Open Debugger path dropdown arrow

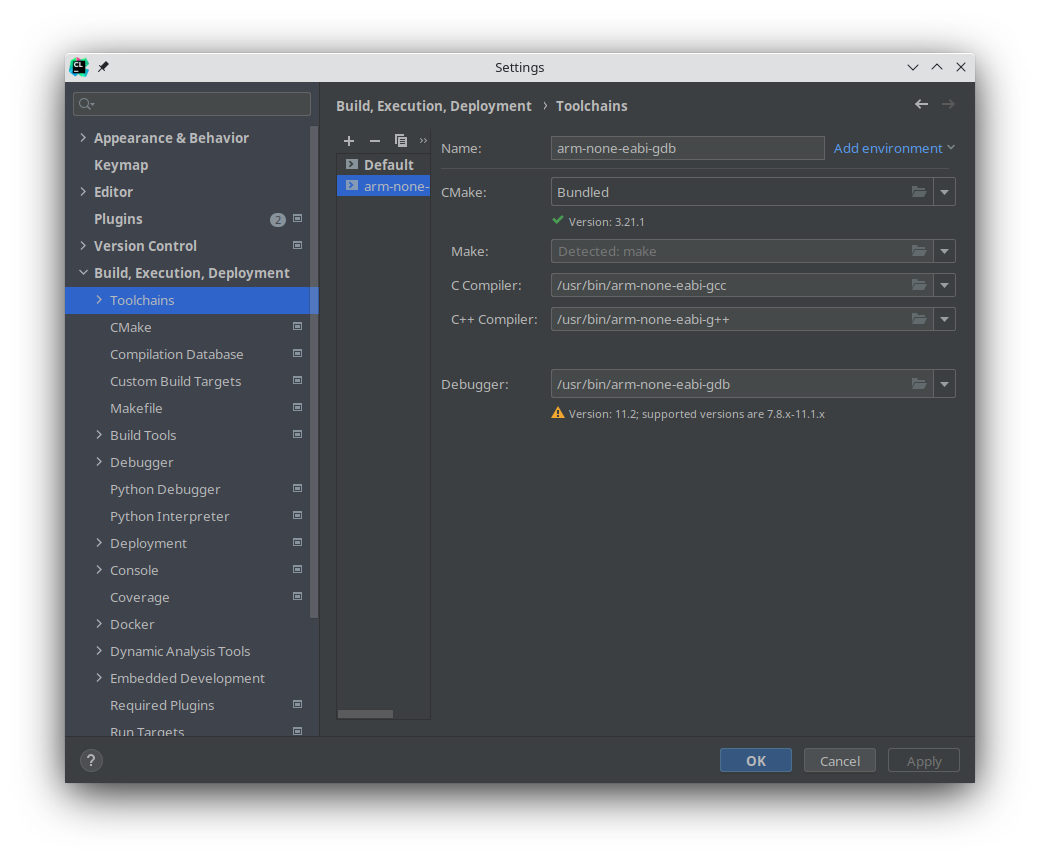[944, 384]
